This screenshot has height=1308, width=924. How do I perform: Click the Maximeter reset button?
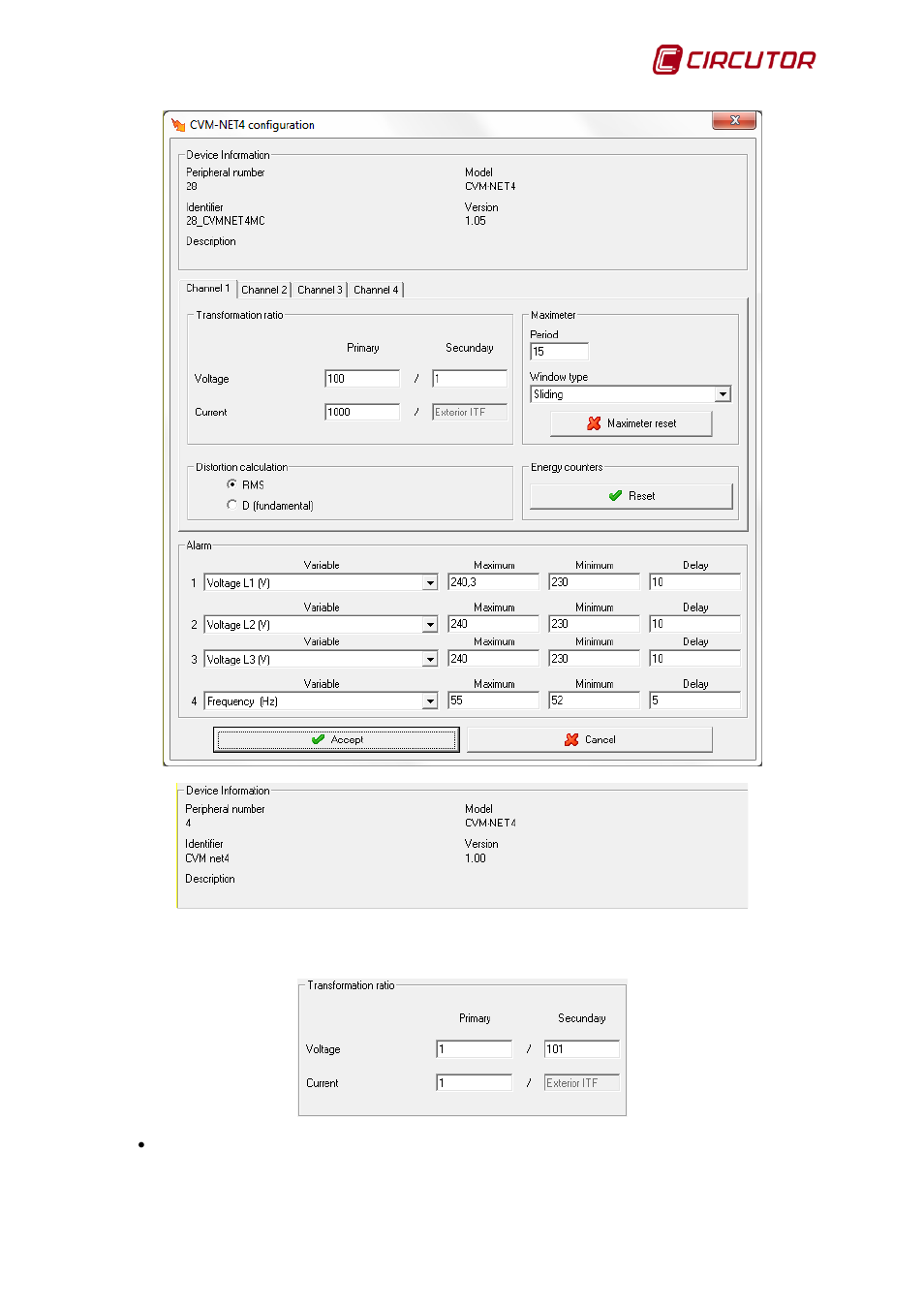click(x=631, y=423)
